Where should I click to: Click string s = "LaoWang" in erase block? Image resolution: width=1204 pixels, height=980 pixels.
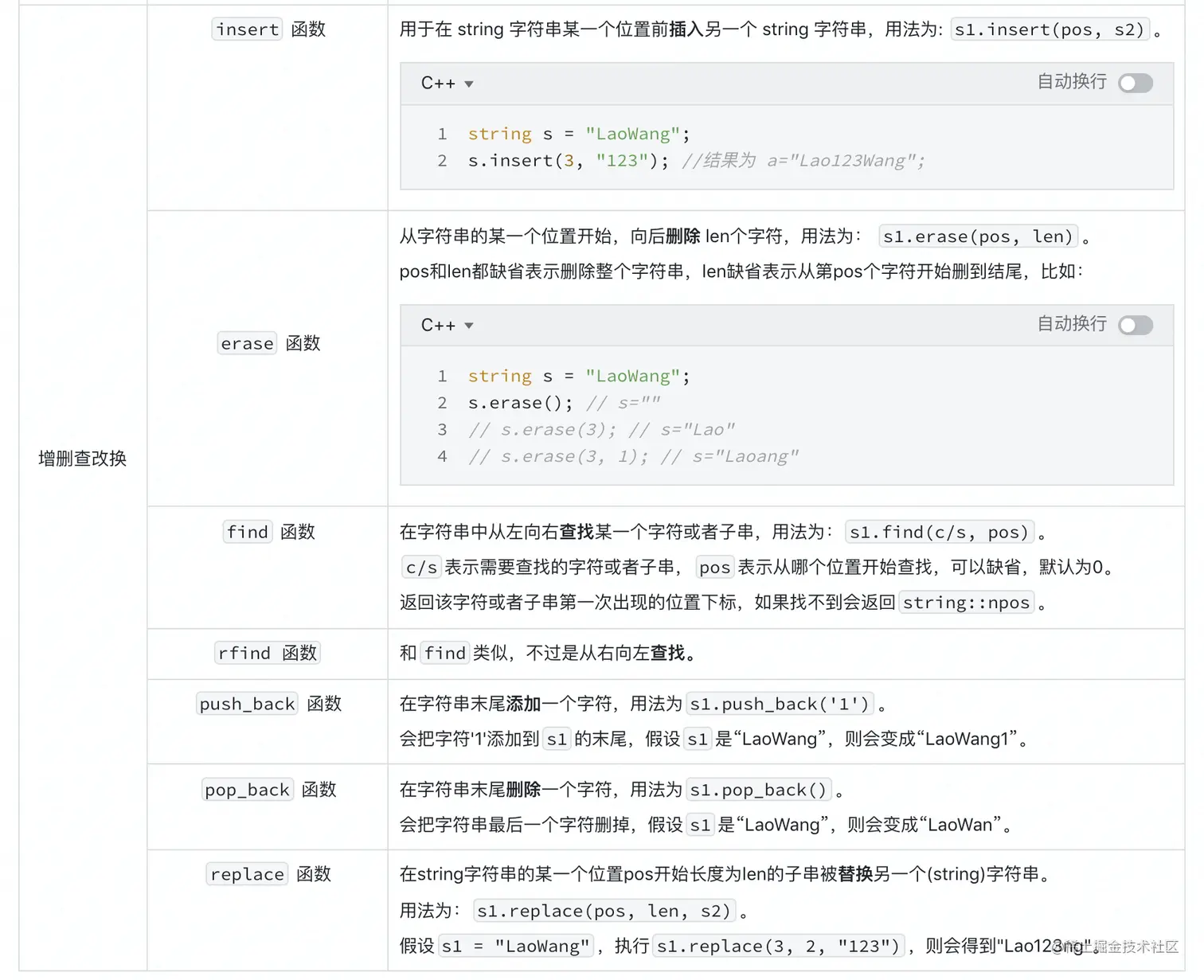click(579, 376)
